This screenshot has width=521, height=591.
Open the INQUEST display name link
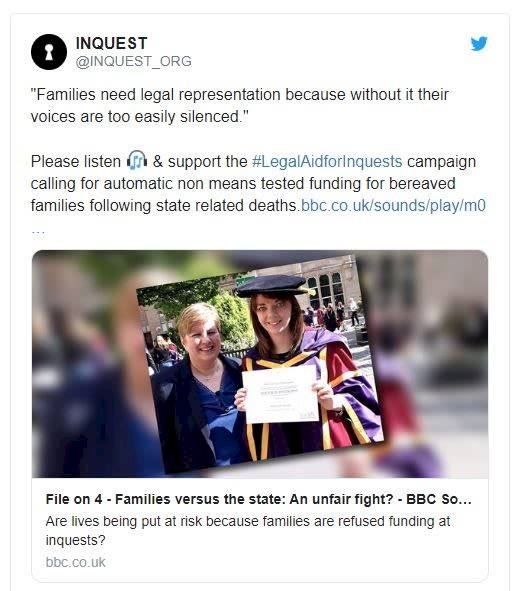(111, 43)
